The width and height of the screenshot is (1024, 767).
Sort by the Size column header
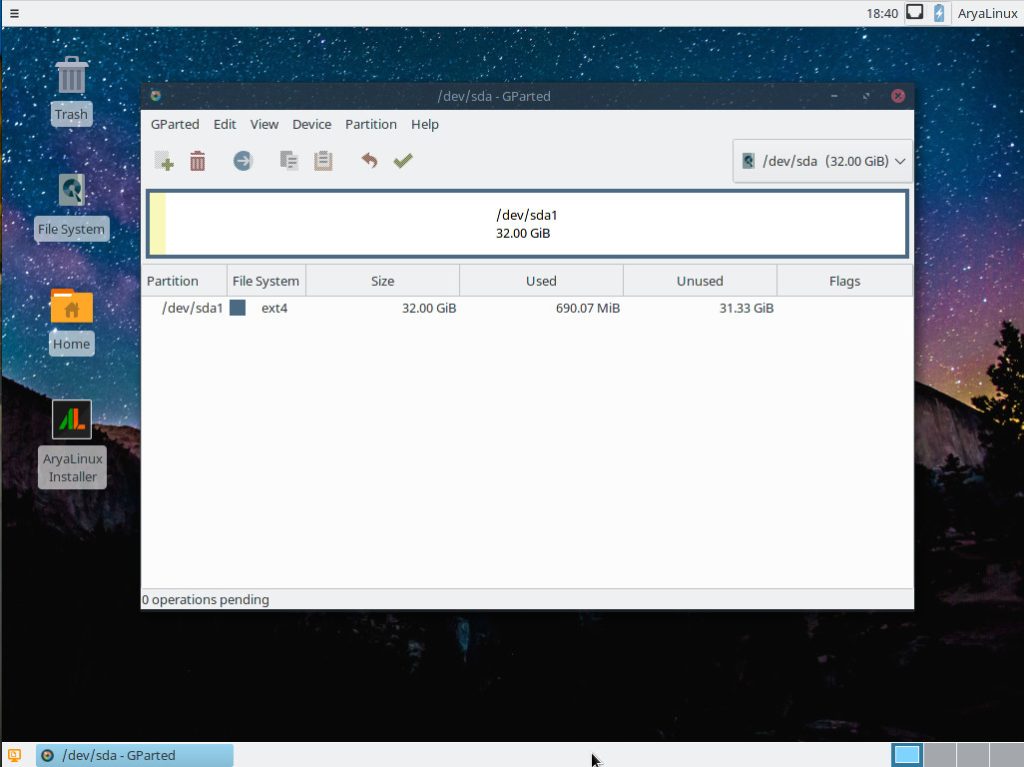click(x=382, y=281)
